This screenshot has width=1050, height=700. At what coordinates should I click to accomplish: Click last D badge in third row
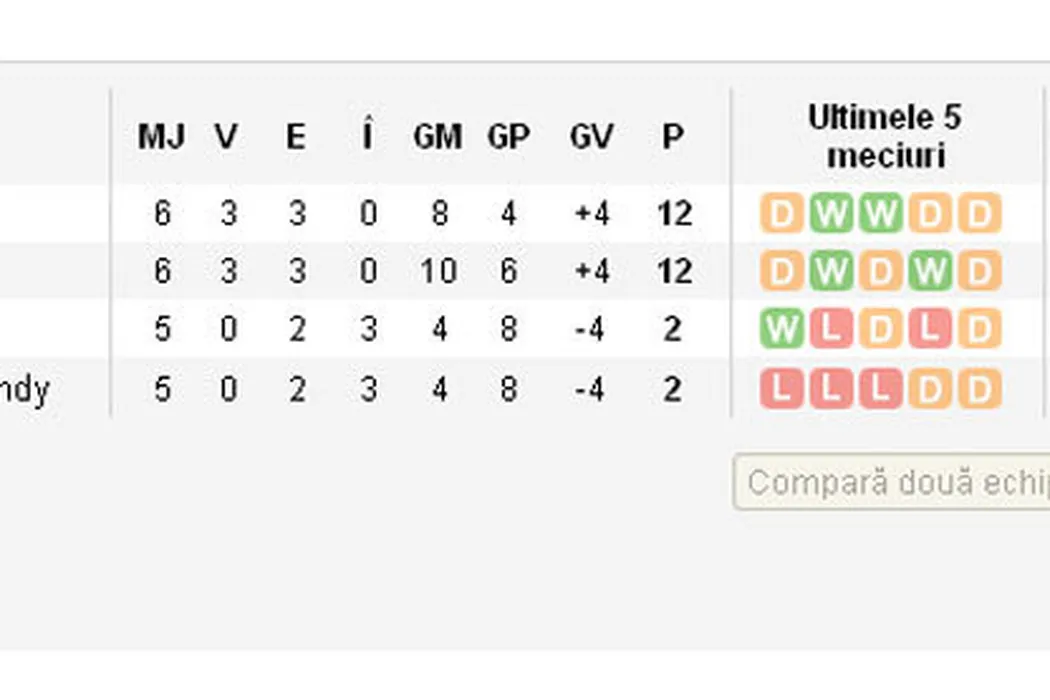pos(979,329)
